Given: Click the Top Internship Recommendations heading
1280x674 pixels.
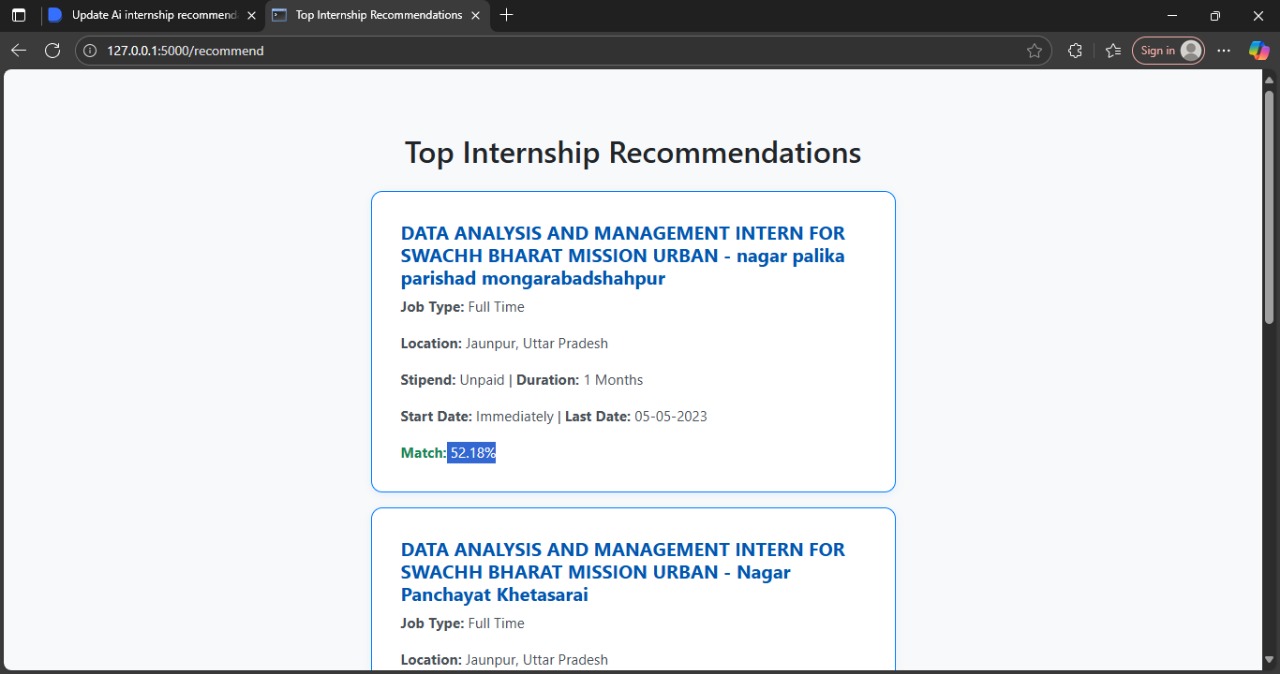Looking at the screenshot, I should (633, 153).
